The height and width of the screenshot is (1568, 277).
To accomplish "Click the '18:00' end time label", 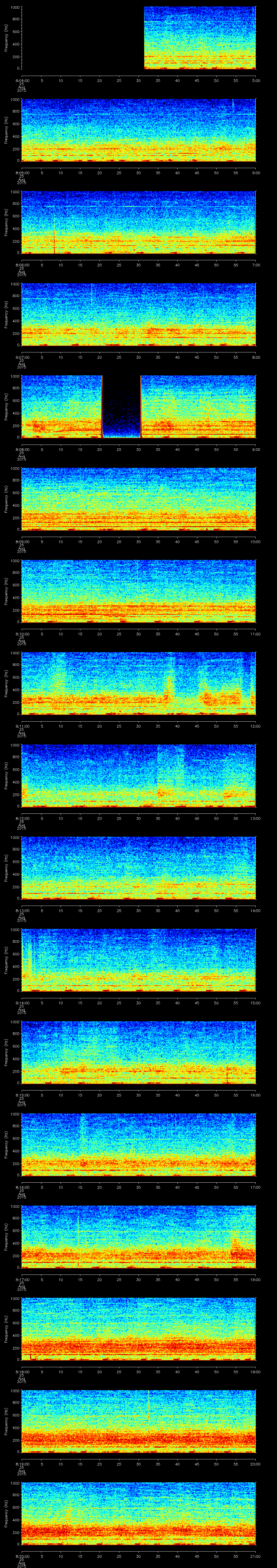I will pos(255,1279).
